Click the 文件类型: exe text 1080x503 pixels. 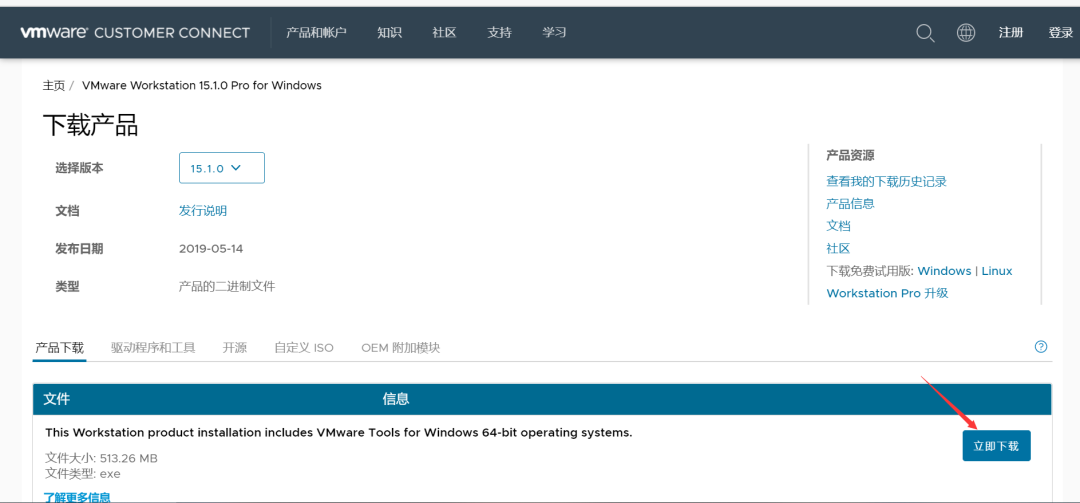pyautogui.click(x=83, y=473)
